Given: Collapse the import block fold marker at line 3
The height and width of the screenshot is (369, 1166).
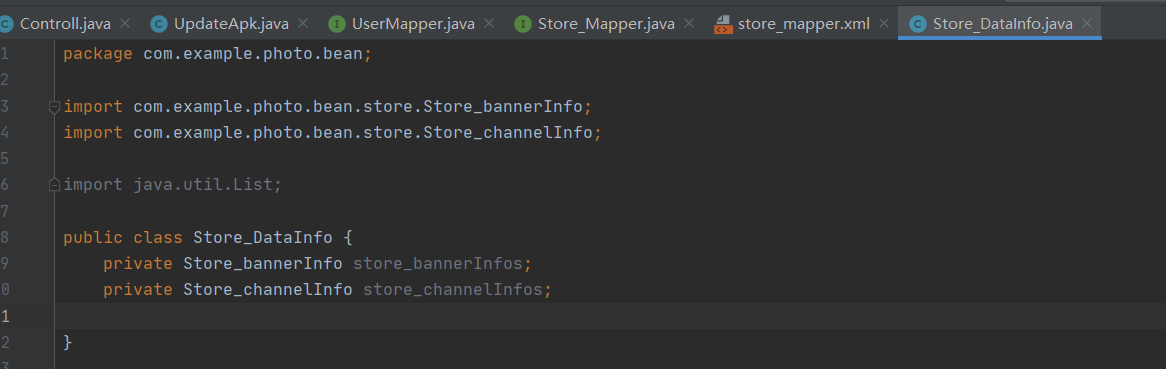Looking at the screenshot, I should pos(54,107).
